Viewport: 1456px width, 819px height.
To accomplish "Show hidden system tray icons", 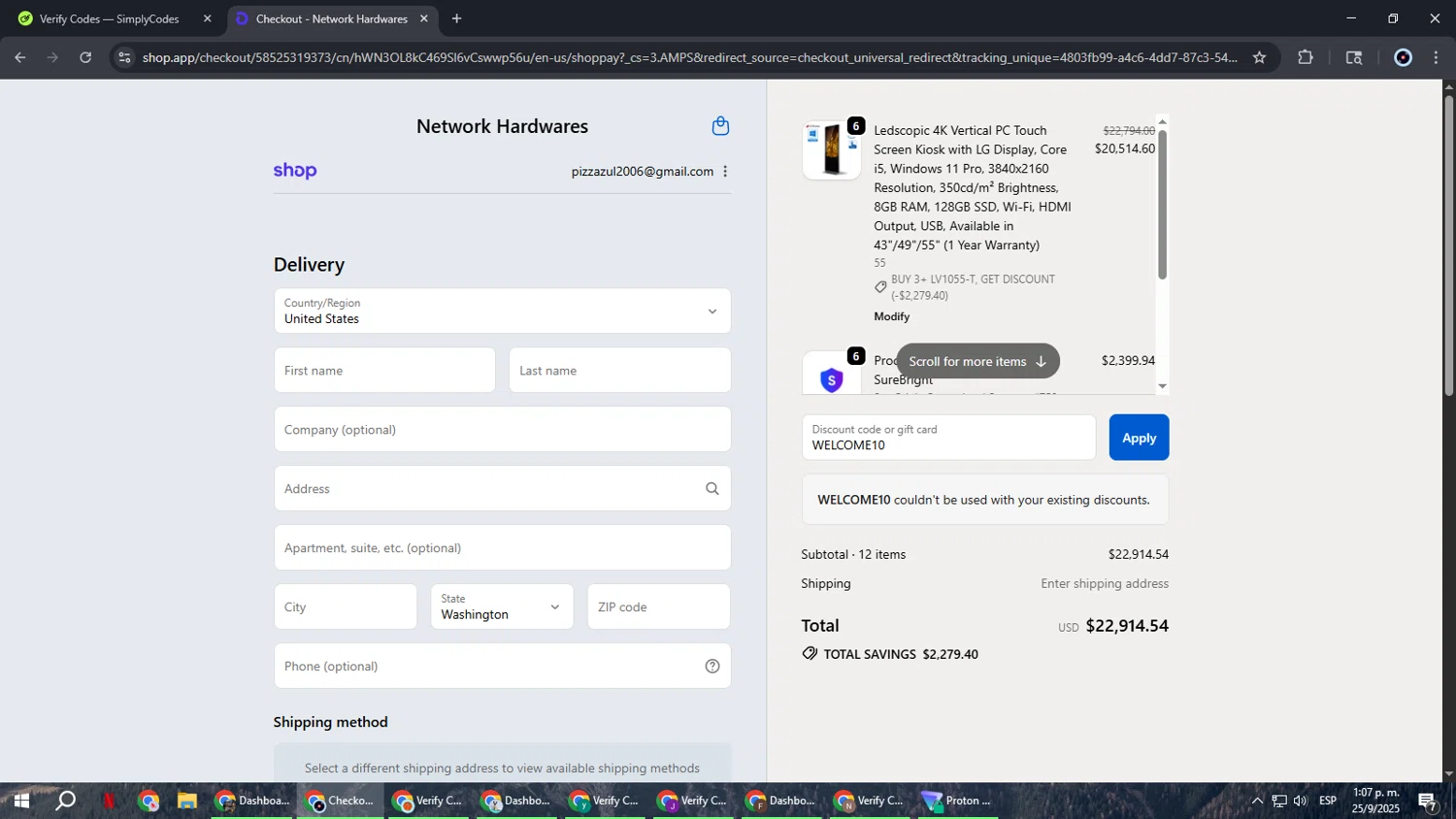I will 1257,801.
